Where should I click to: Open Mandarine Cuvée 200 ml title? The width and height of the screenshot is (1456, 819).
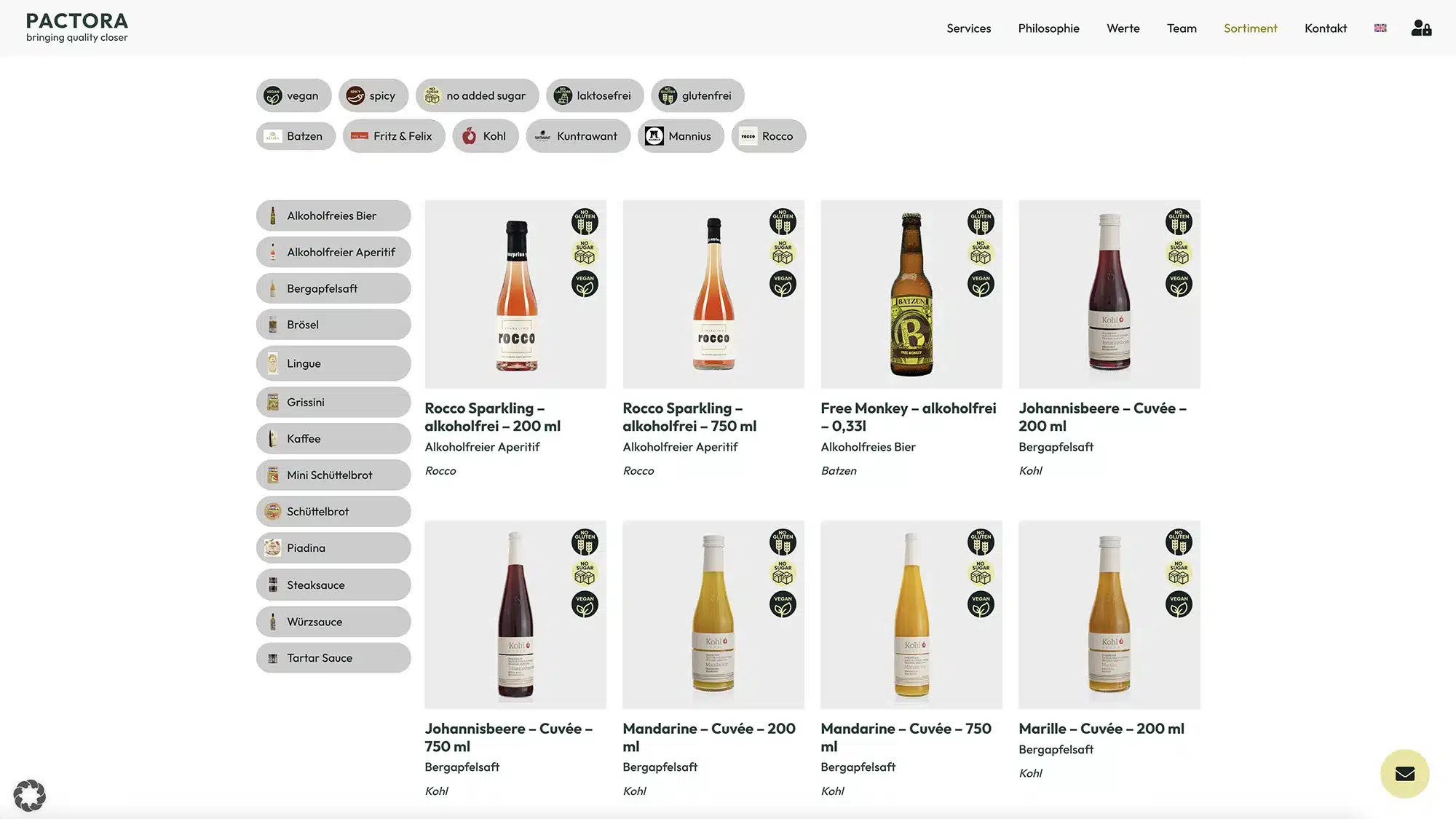[708, 737]
